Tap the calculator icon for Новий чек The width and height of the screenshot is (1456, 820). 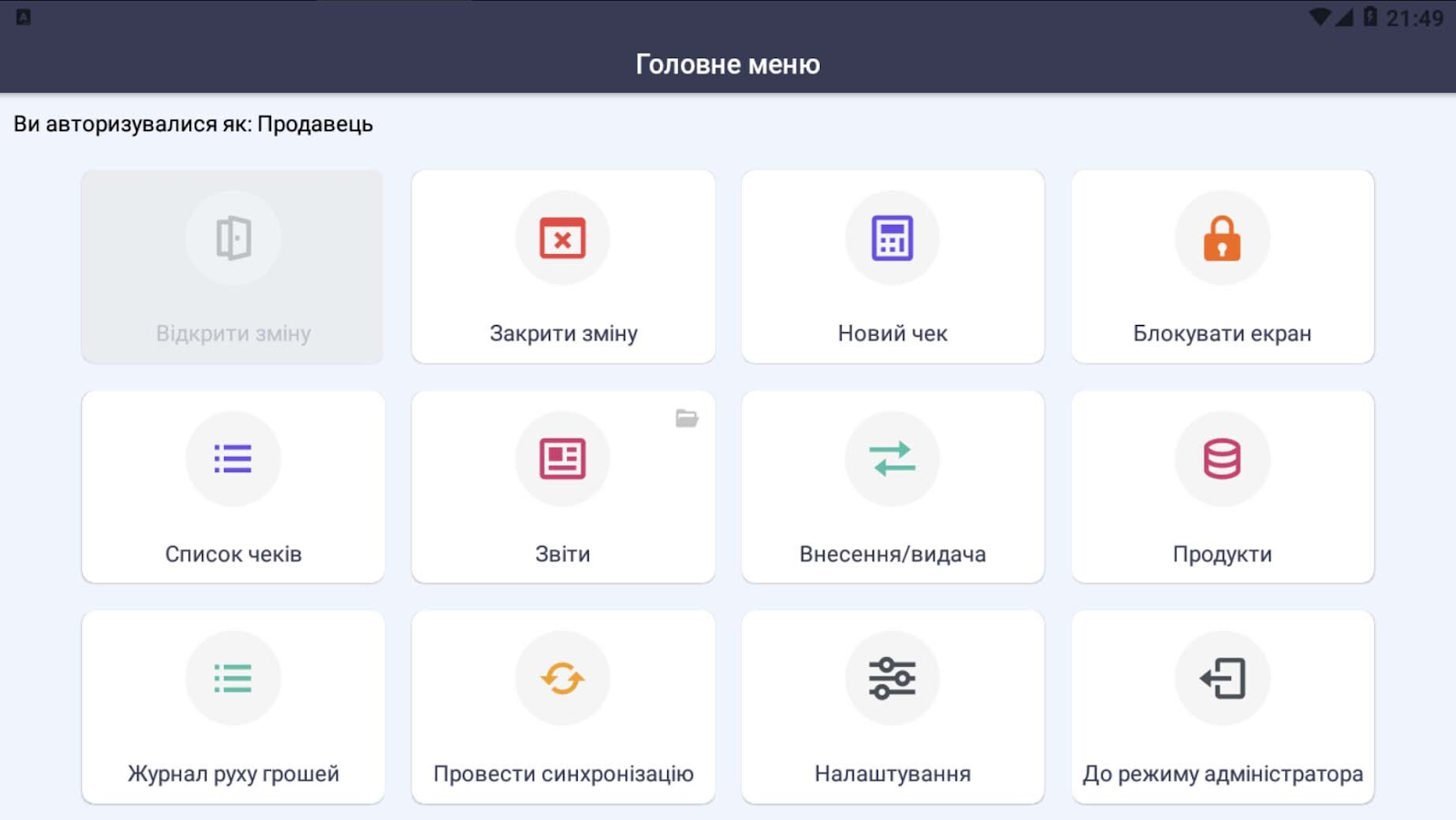pyautogui.click(x=892, y=238)
